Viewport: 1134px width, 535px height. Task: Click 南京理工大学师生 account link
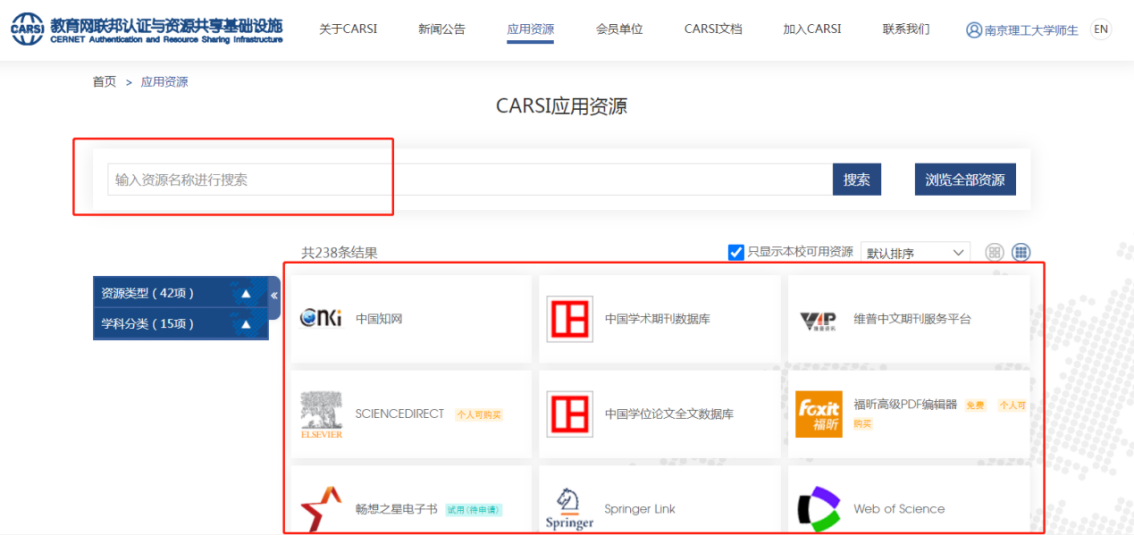tap(1031, 30)
